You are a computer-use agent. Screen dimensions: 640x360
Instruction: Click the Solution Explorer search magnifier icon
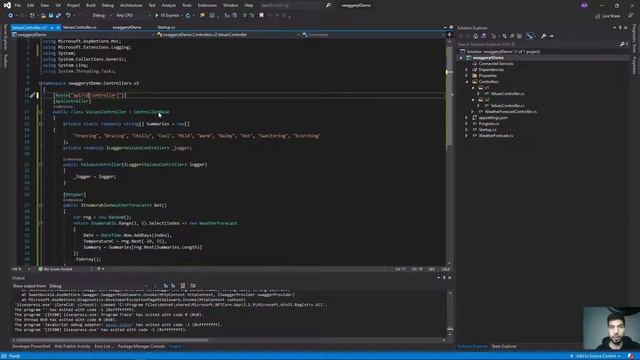coord(622,44)
